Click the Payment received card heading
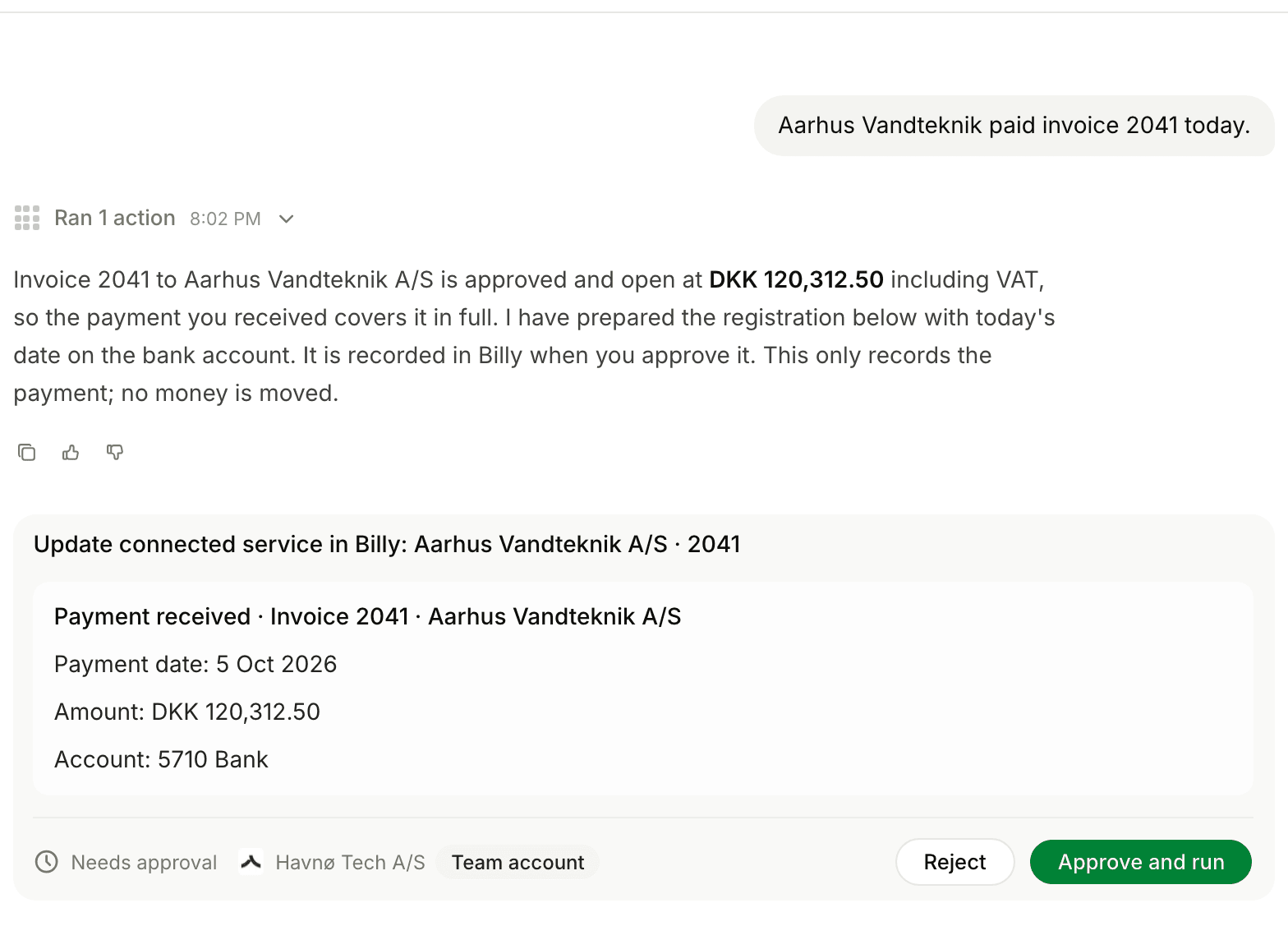The width and height of the screenshot is (1288, 940). coord(367,616)
